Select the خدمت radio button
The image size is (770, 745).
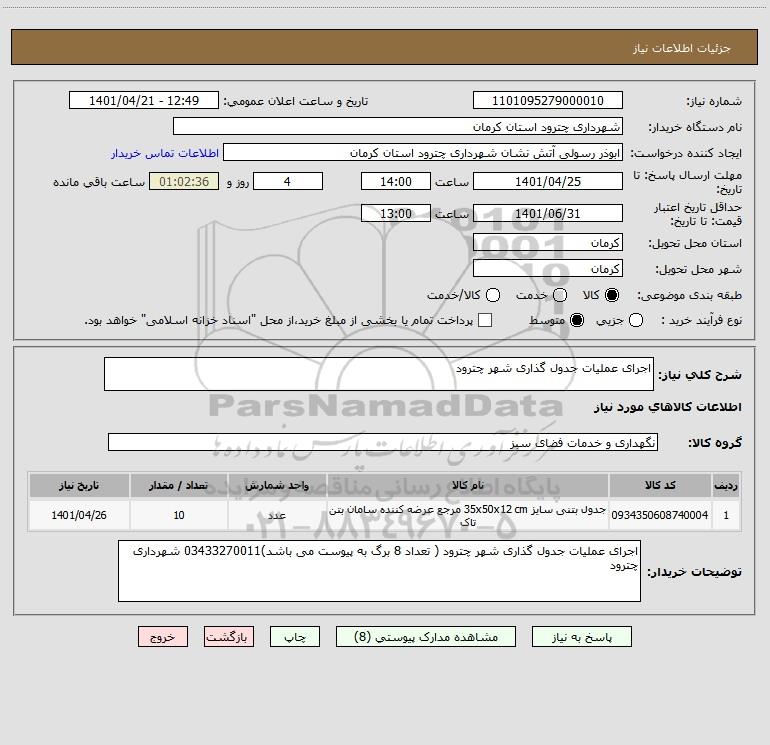pyautogui.click(x=560, y=295)
